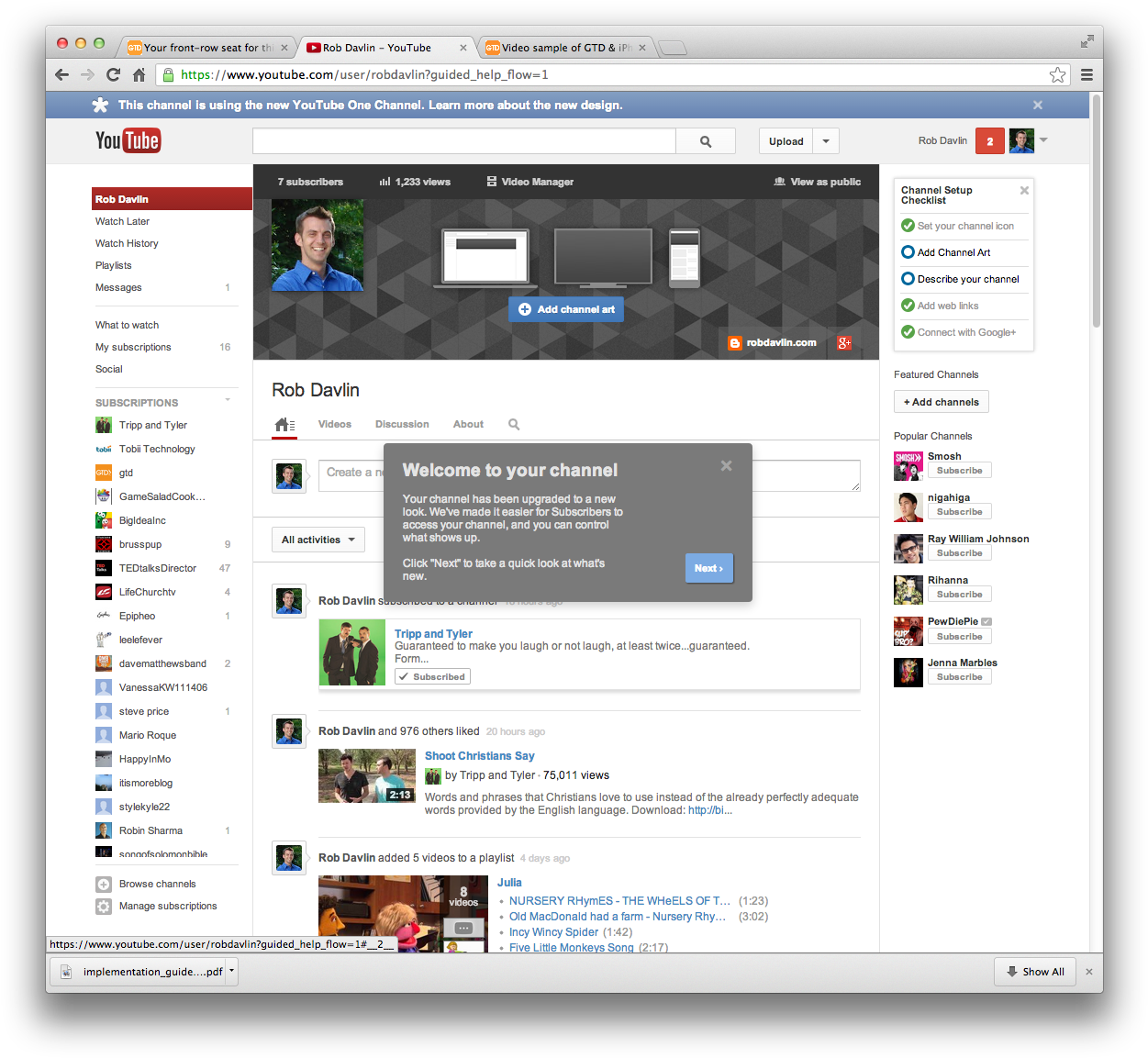Select the Add Channel Art checklist item
The width and height of the screenshot is (1148, 1058).
click(x=954, y=252)
